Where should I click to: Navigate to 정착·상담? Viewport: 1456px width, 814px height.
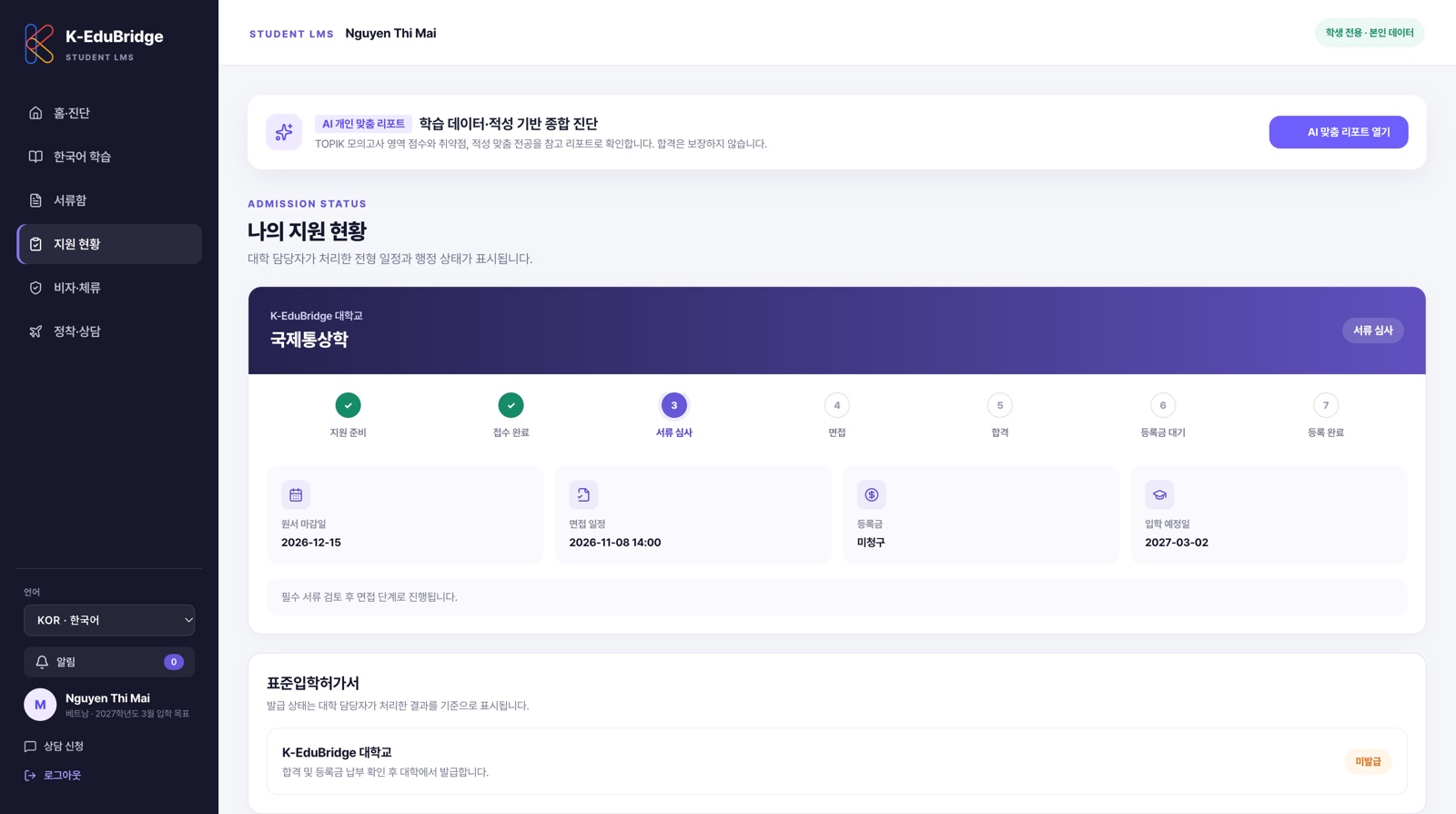click(x=109, y=331)
